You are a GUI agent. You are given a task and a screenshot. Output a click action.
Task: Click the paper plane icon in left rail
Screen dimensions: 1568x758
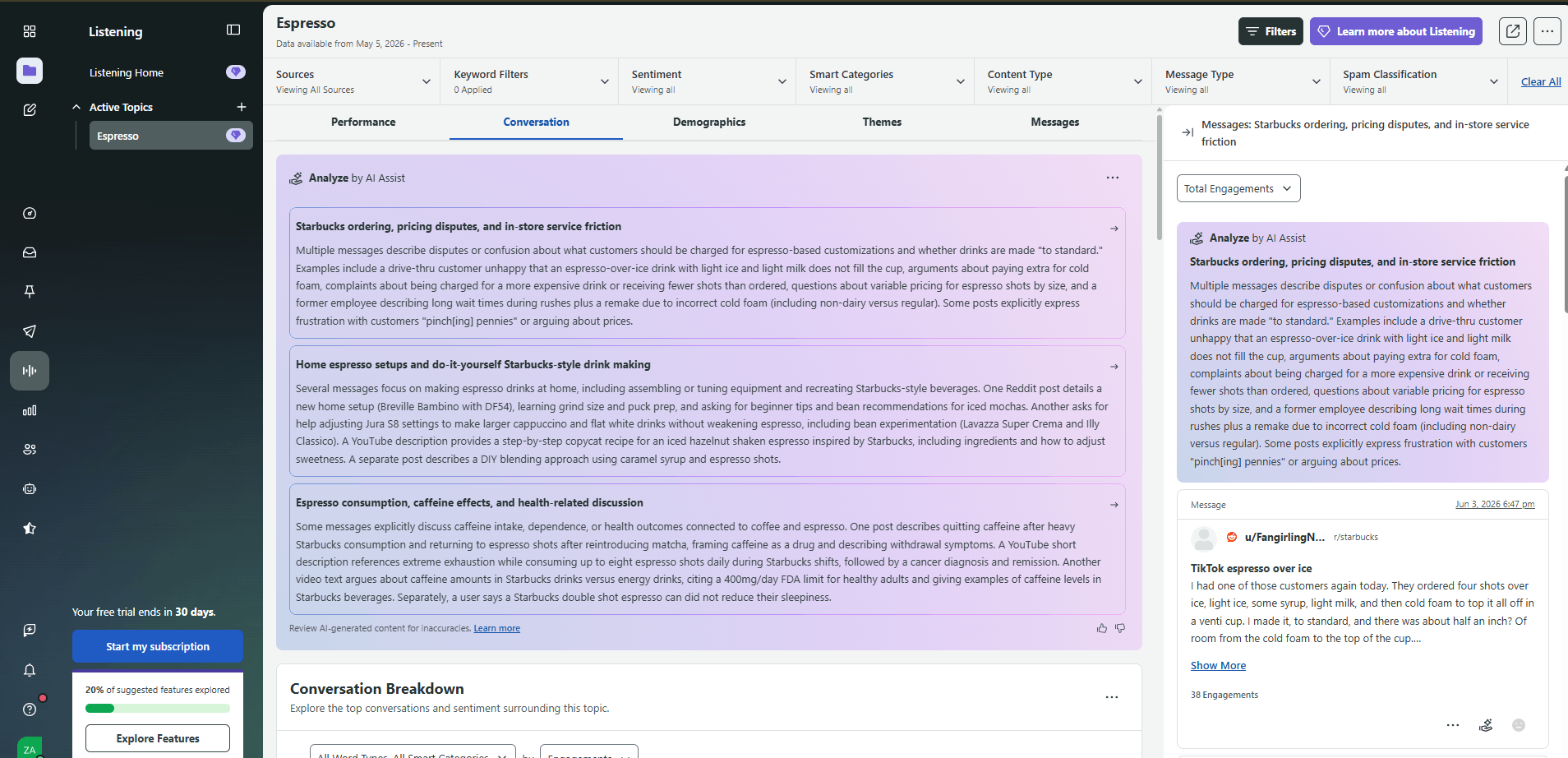pos(30,331)
